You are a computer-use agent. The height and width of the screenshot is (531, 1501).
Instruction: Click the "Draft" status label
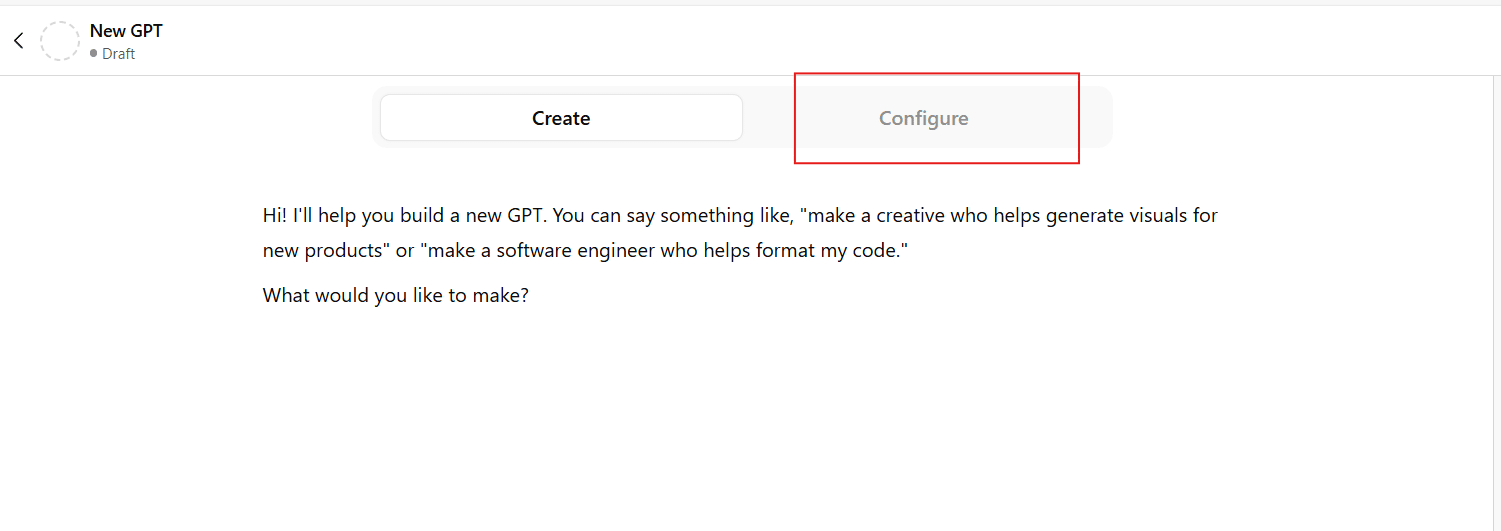(x=118, y=54)
